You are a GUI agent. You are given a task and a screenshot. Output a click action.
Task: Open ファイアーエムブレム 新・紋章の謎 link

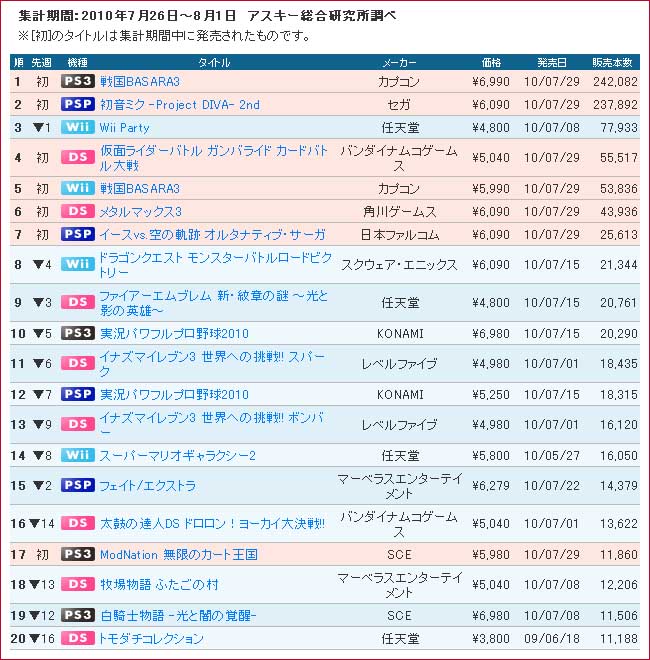point(213,303)
